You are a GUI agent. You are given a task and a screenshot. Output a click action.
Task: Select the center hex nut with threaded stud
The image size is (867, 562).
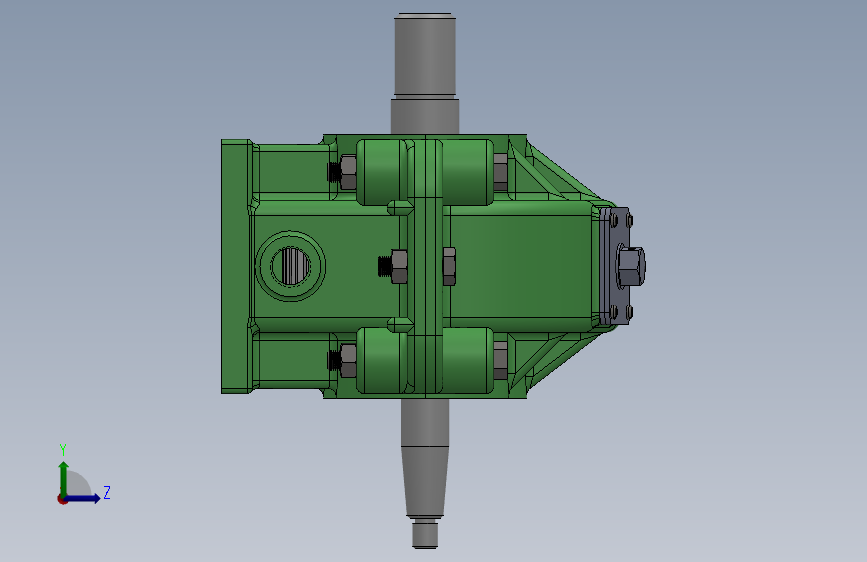(x=394, y=266)
